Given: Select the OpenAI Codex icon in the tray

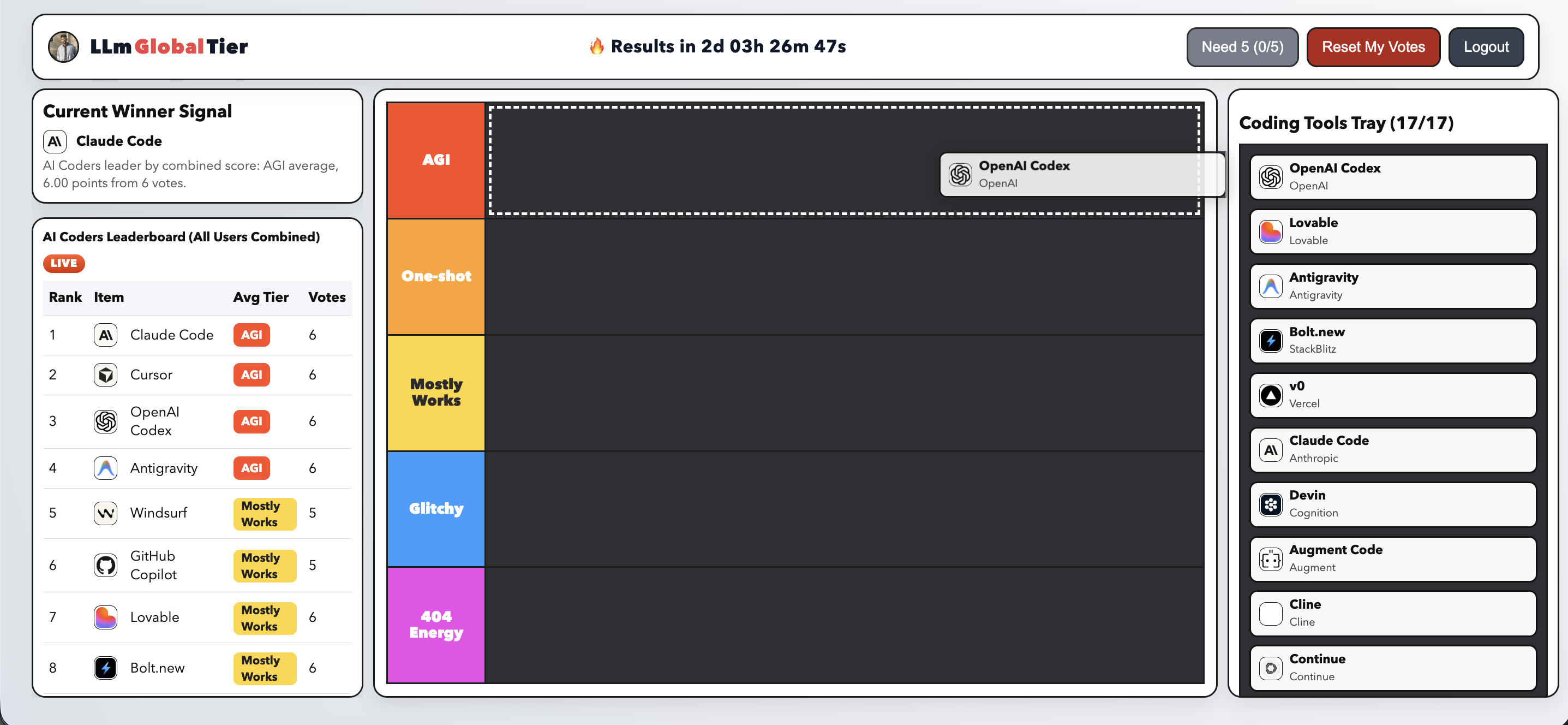Looking at the screenshot, I should [x=1271, y=177].
